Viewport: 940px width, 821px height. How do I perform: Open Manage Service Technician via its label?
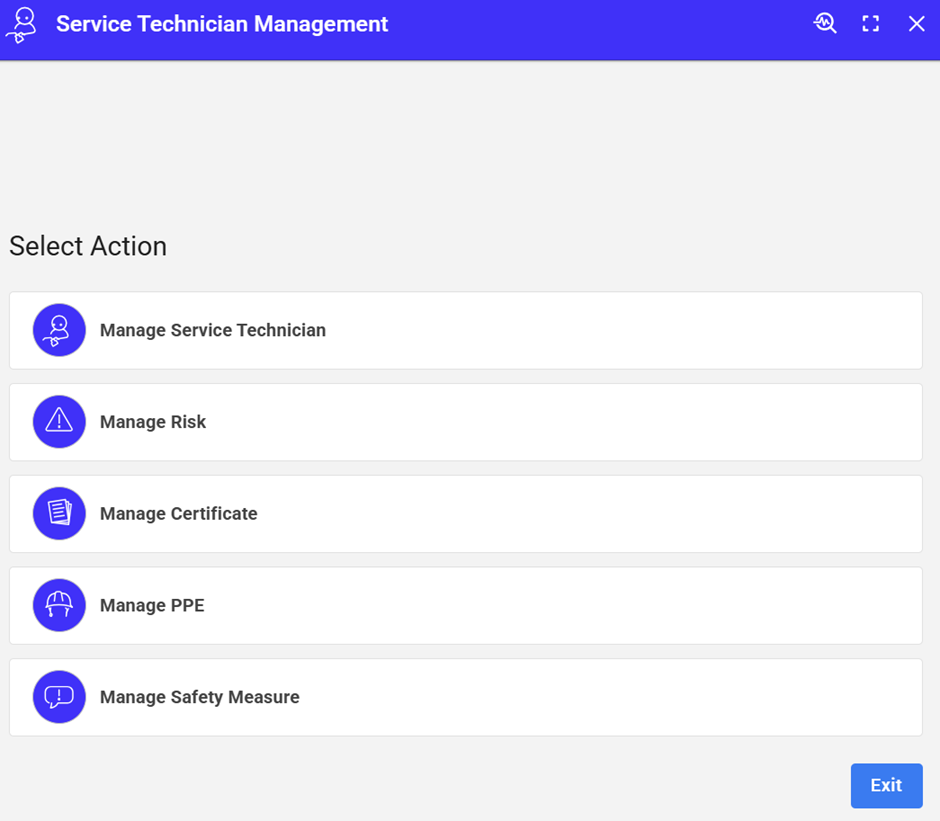(212, 330)
